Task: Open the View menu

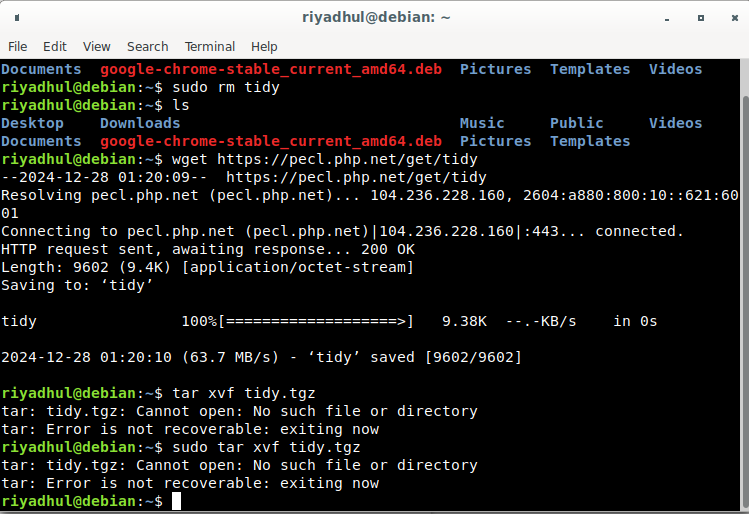Action: (96, 46)
